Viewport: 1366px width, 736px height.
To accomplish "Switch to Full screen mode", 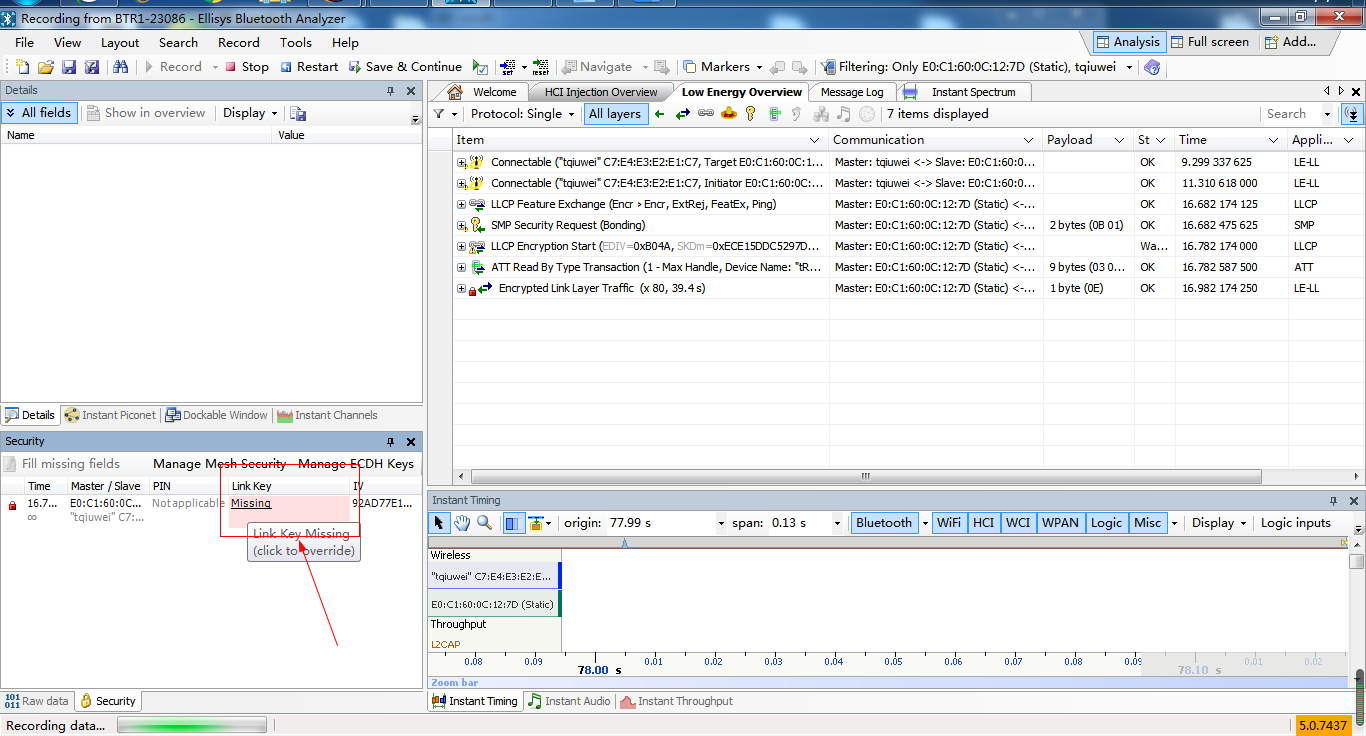I will 1209,42.
